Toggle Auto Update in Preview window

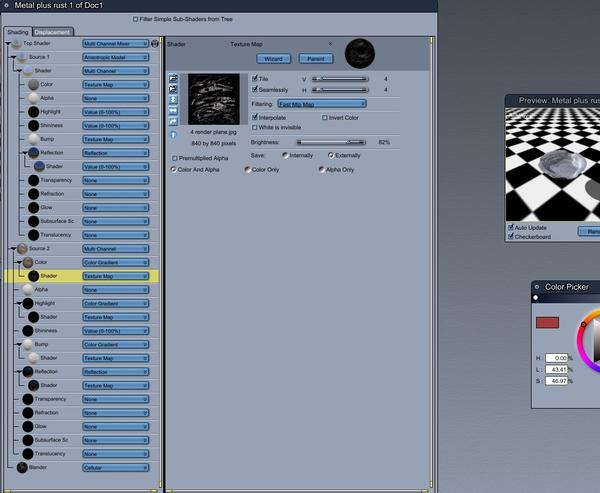click(511, 227)
